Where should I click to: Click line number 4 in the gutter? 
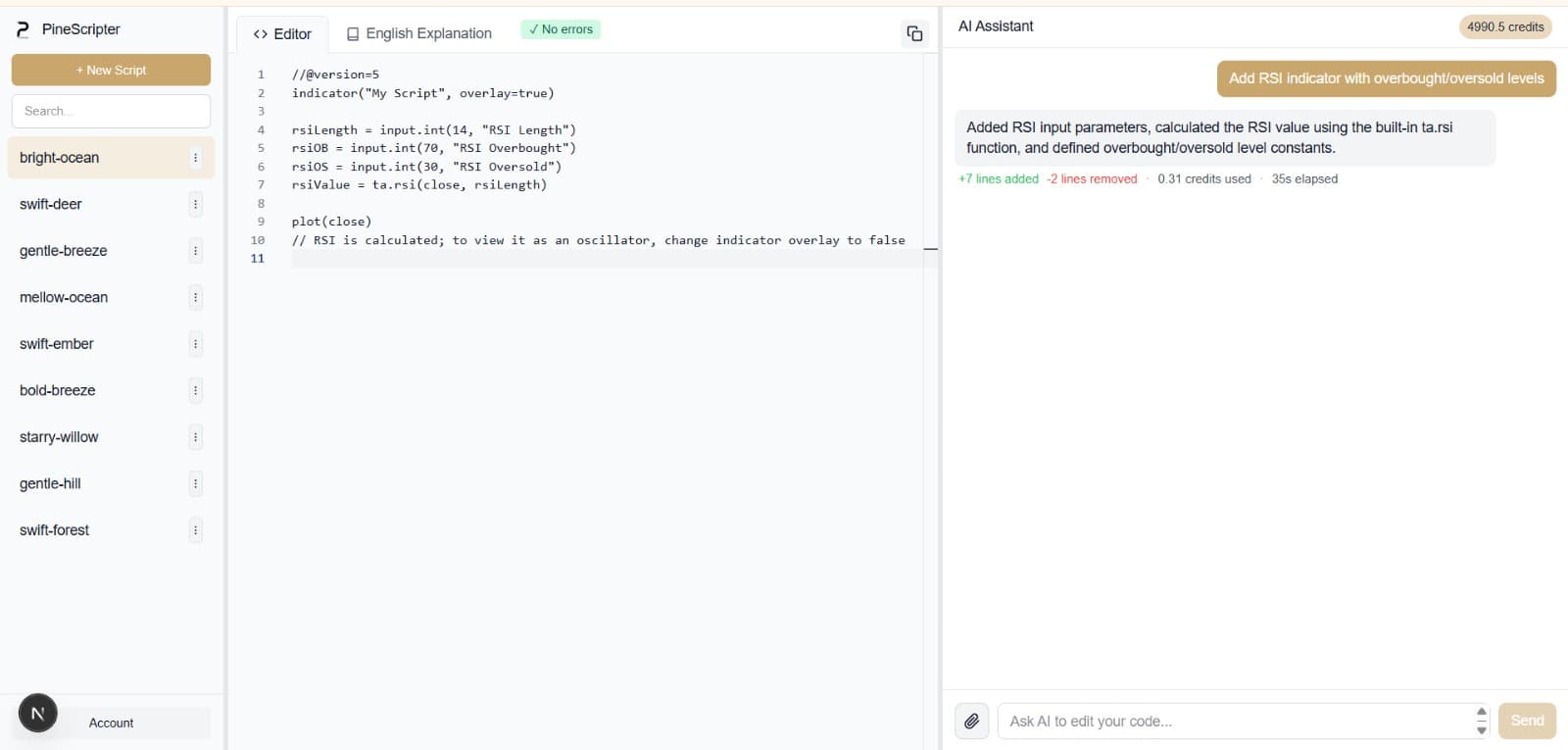[x=261, y=129]
